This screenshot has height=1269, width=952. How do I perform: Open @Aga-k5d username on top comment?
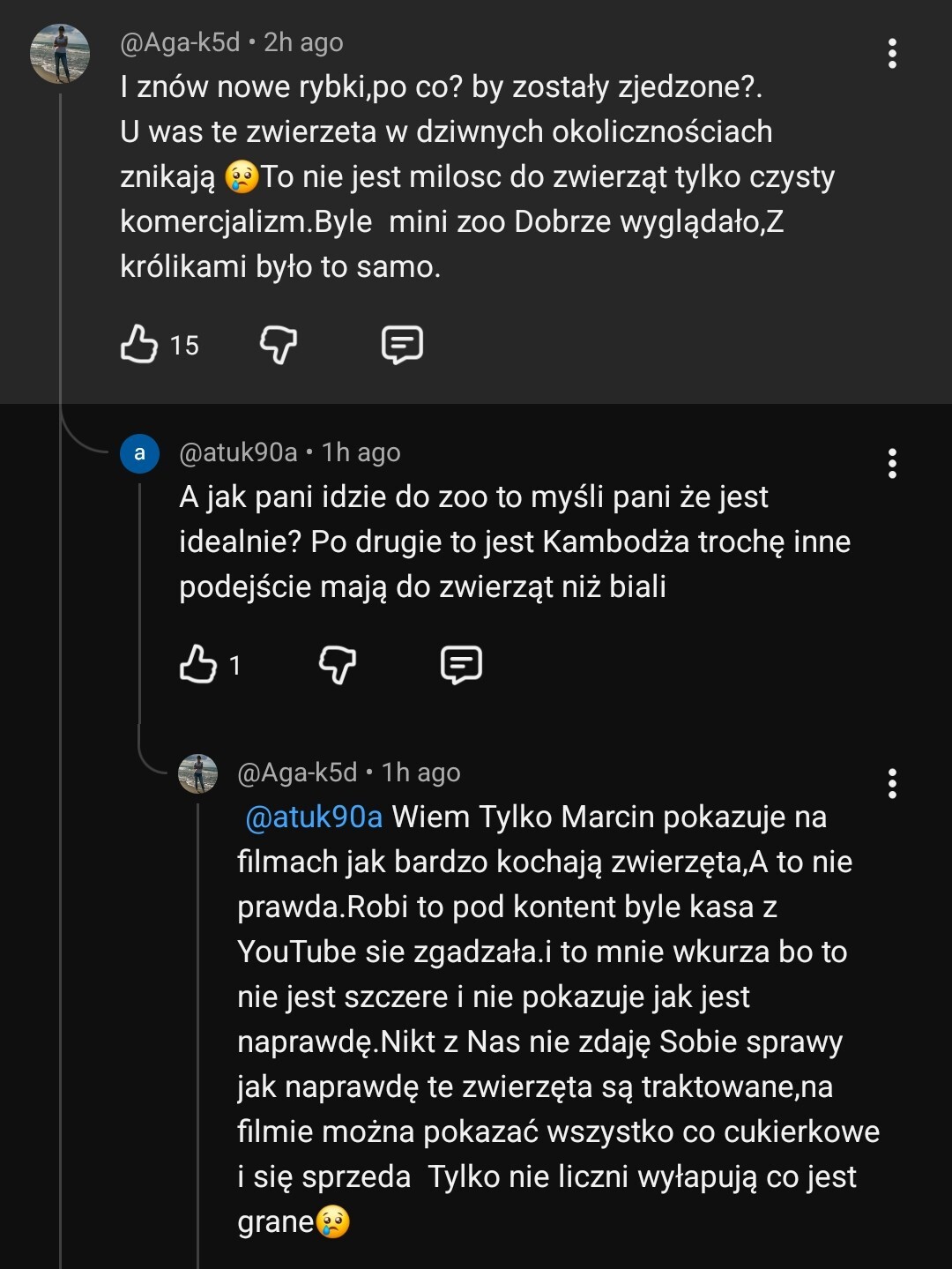click(180, 42)
